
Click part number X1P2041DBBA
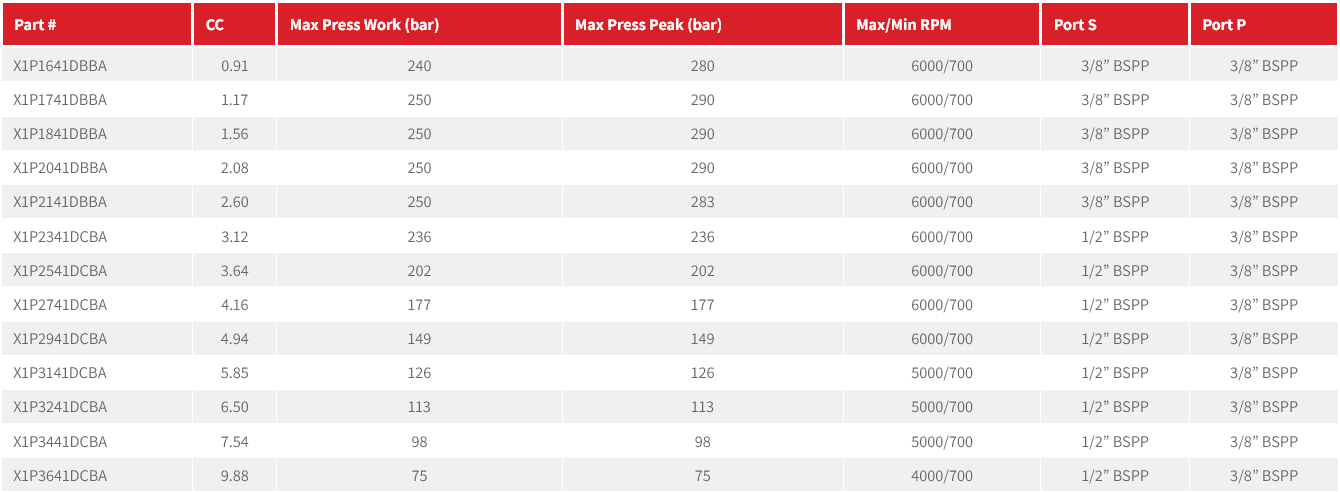tap(60, 168)
